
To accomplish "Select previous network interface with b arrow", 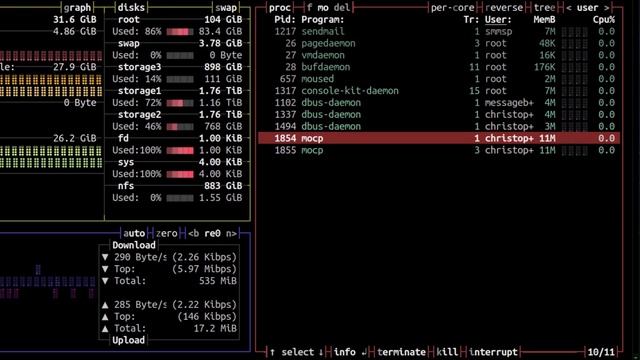I will coord(193,233).
